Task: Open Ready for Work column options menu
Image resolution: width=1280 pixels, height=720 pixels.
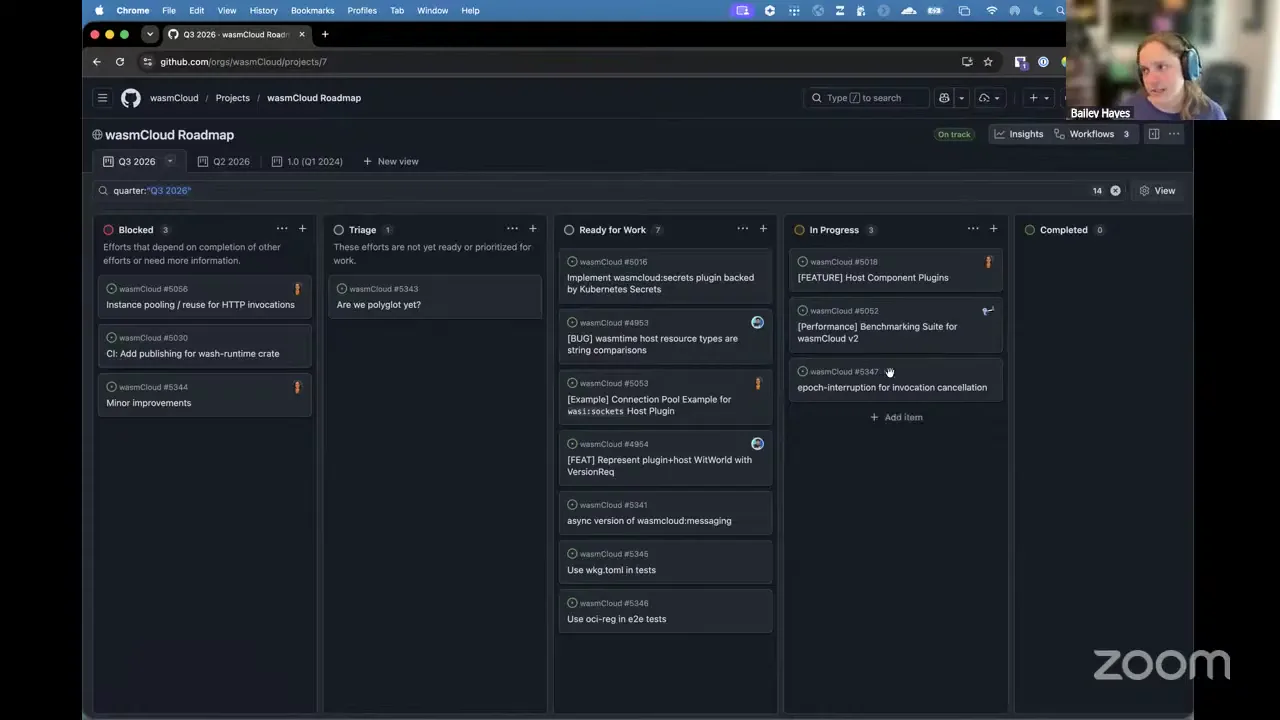Action: coord(742,229)
